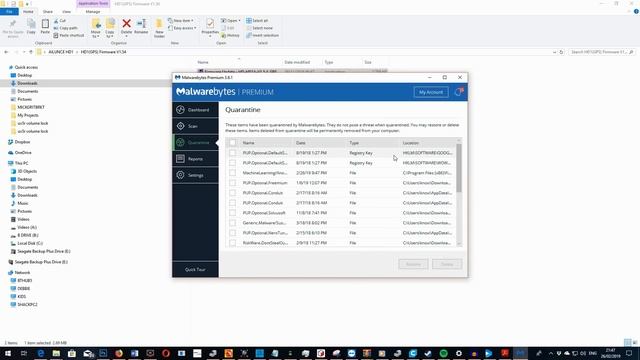Open the Reports section in Malwarebytes
The width and height of the screenshot is (640, 360).
point(195,159)
